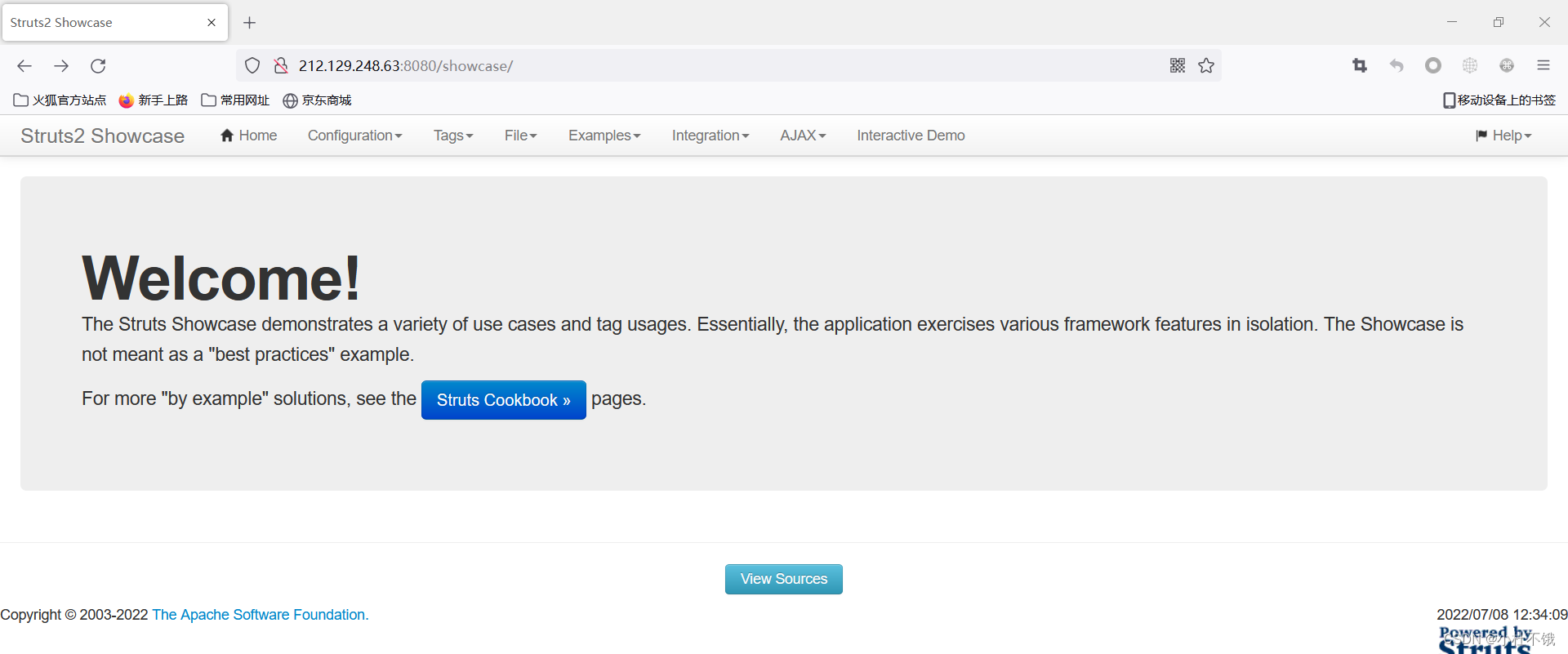Select the Struts2 Showcase browser tab
1568x654 pixels.
[114, 23]
